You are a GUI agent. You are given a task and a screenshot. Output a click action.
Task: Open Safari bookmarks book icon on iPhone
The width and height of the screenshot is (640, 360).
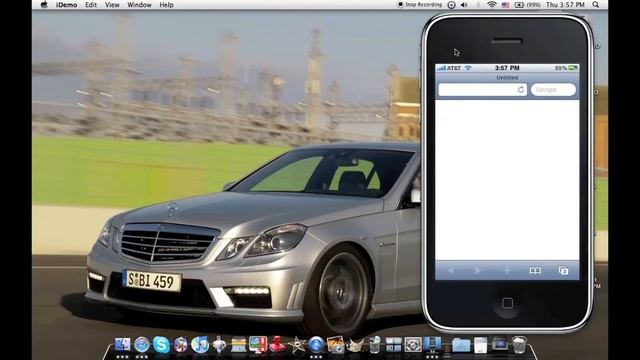point(535,271)
